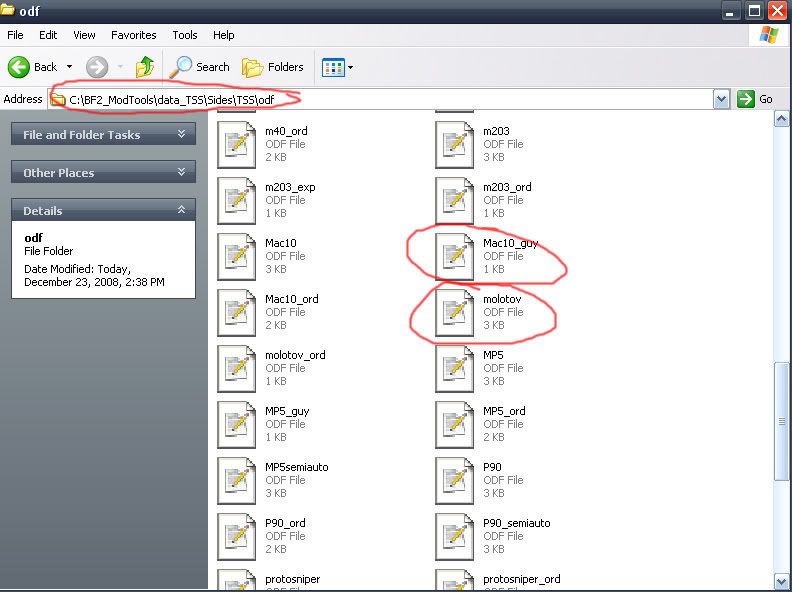Select the P90_ord file icon

(x=236, y=537)
